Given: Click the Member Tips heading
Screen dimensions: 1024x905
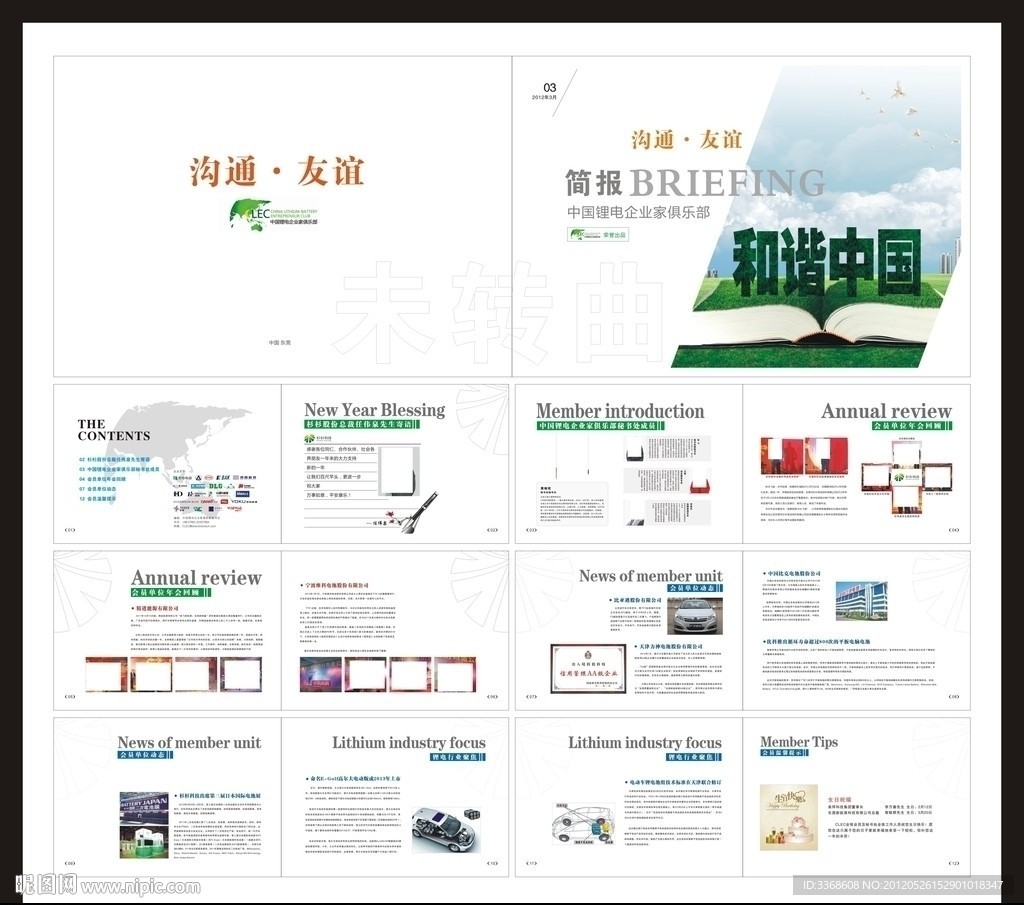Looking at the screenshot, I should click(x=799, y=742).
